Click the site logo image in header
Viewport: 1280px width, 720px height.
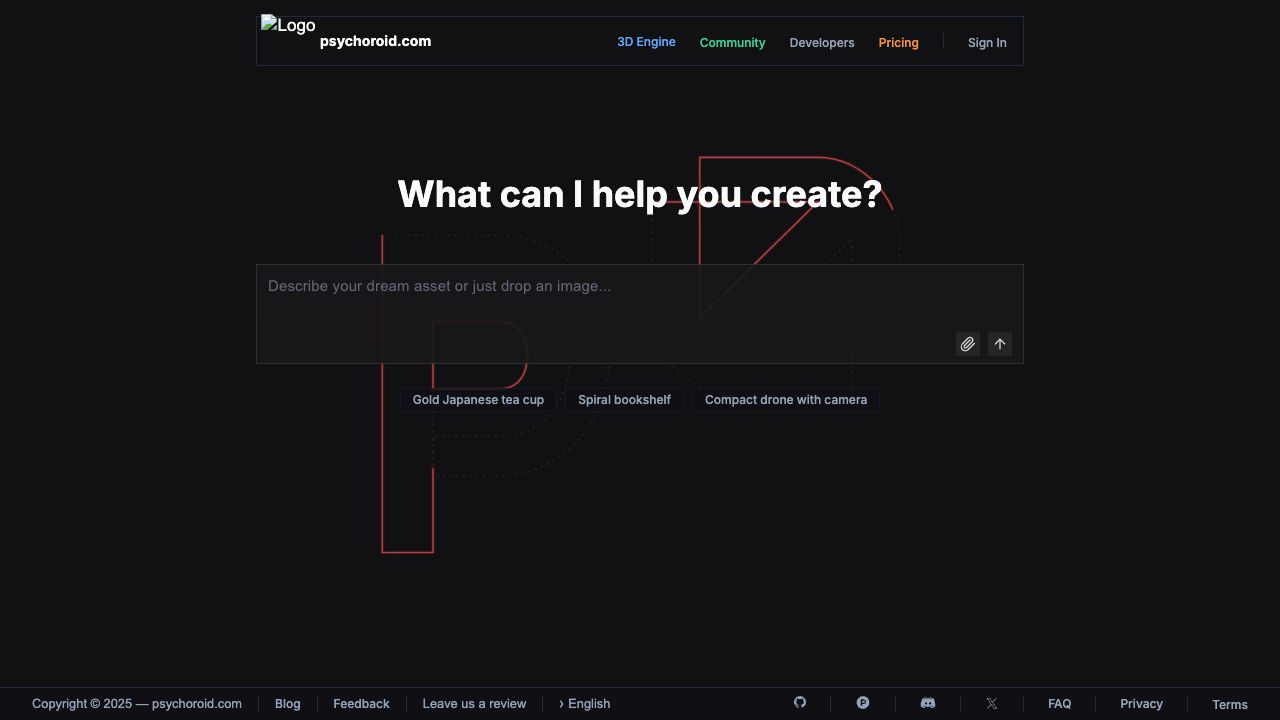pyautogui.click(x=288, y=26)
